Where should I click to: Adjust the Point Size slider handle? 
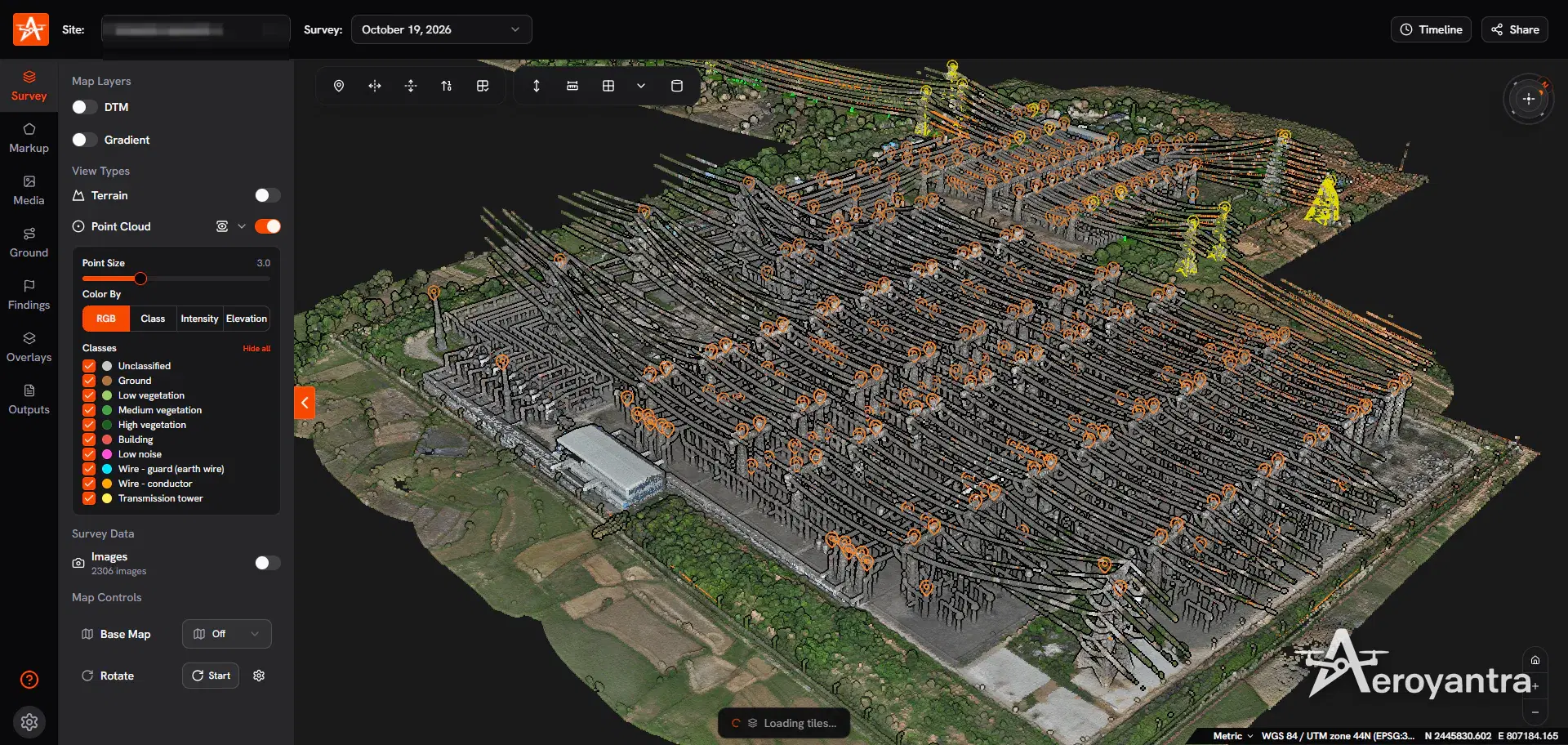click(140, 279)
